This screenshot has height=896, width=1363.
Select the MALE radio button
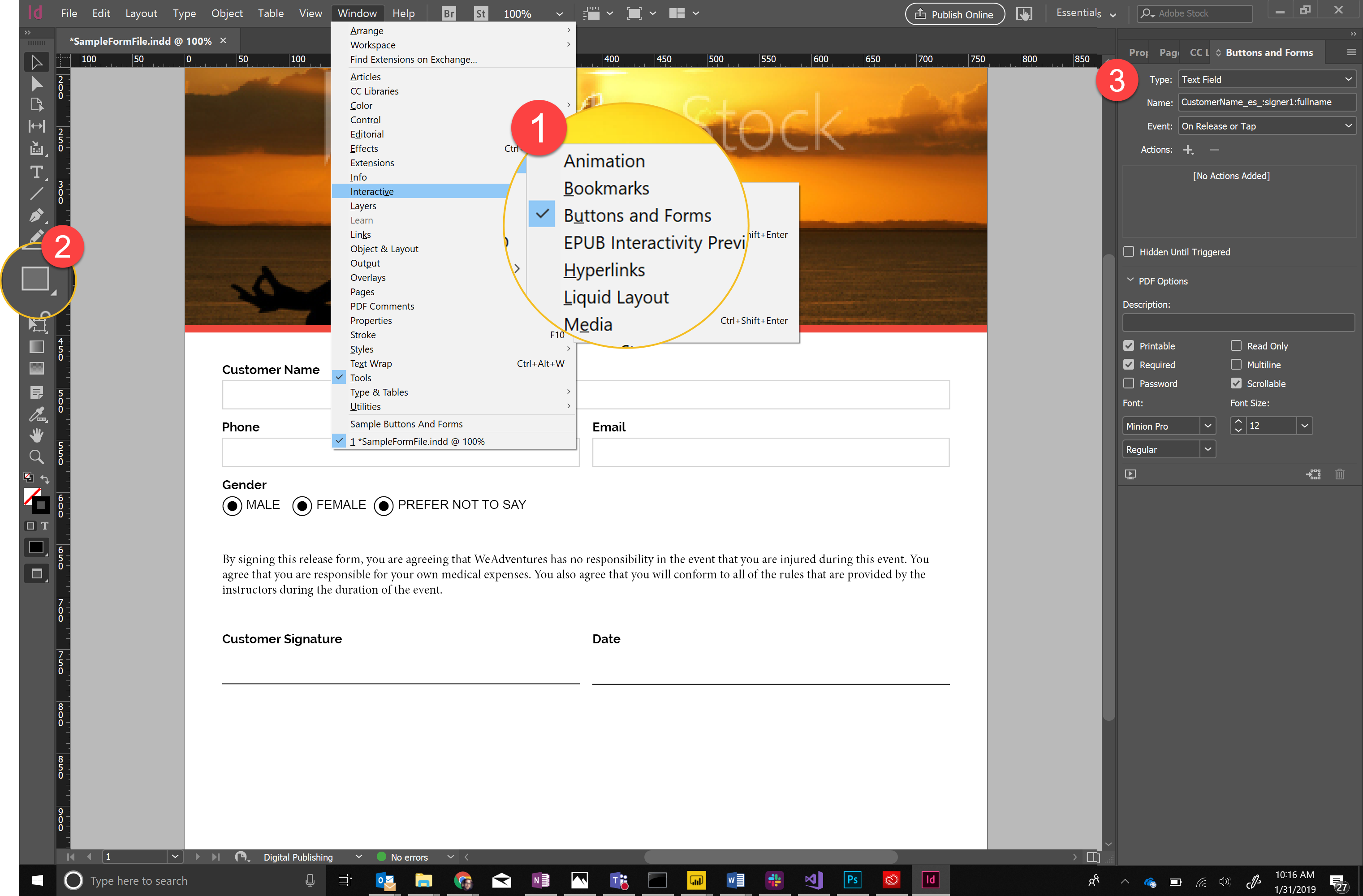tap(232, 505)
